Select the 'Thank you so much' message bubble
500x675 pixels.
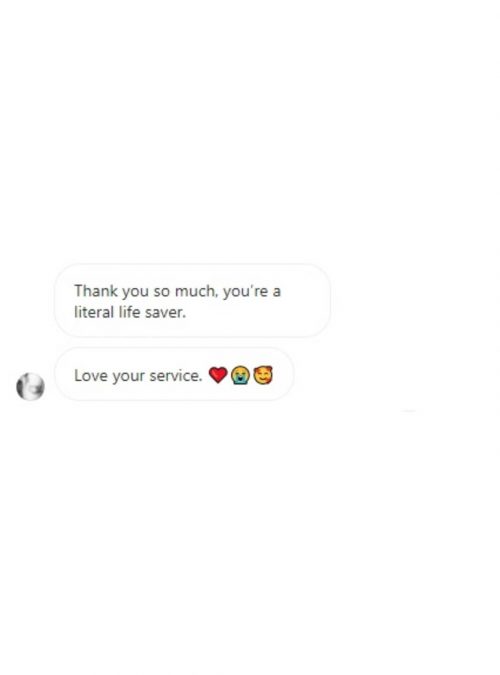[x=193, y=300]
